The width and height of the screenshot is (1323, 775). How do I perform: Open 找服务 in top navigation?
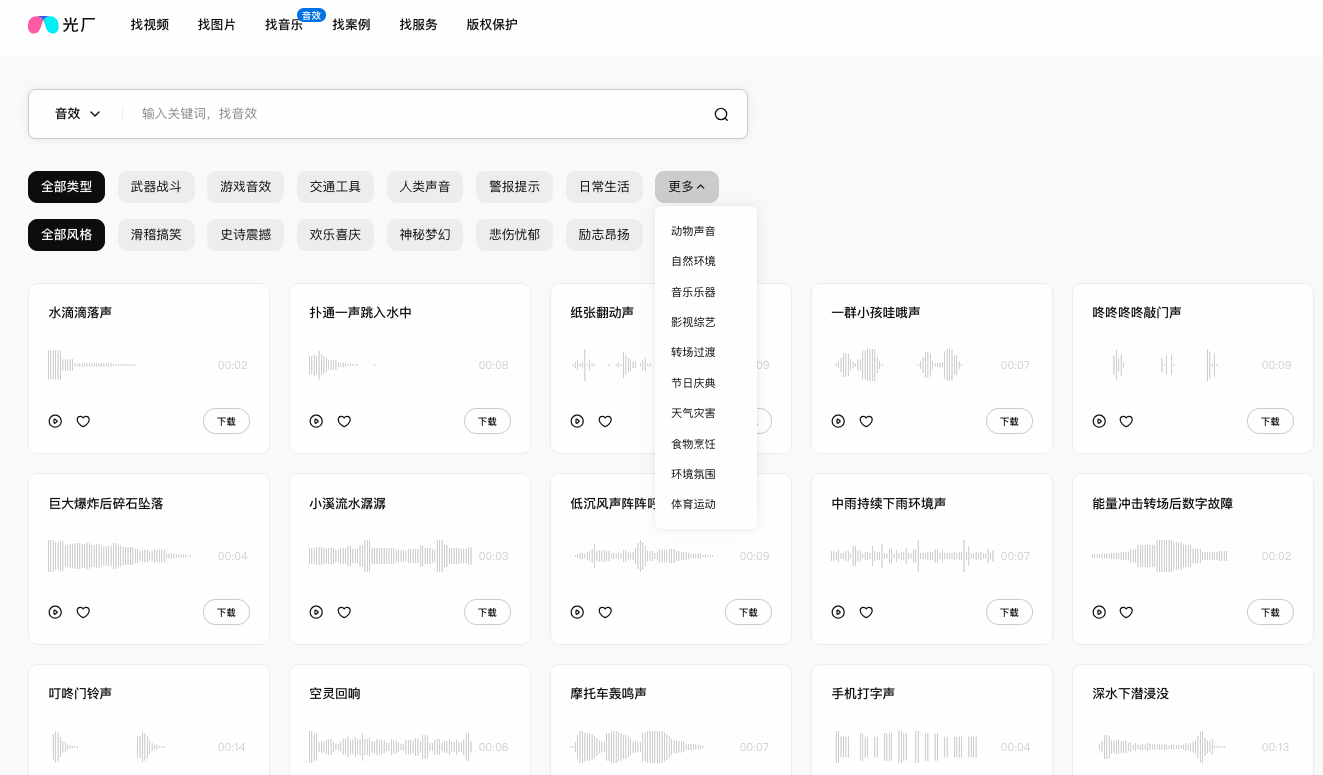[418, 25]
